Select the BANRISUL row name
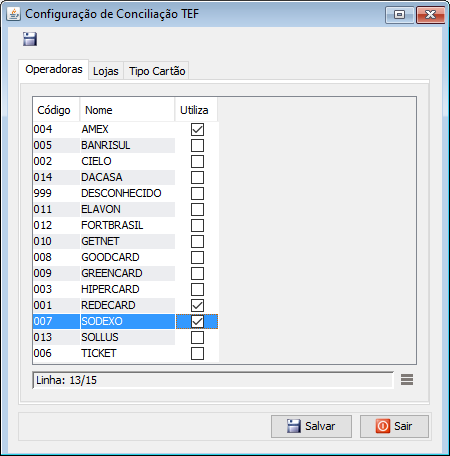This screenshot has width=450, height=456. coord(128,145)
